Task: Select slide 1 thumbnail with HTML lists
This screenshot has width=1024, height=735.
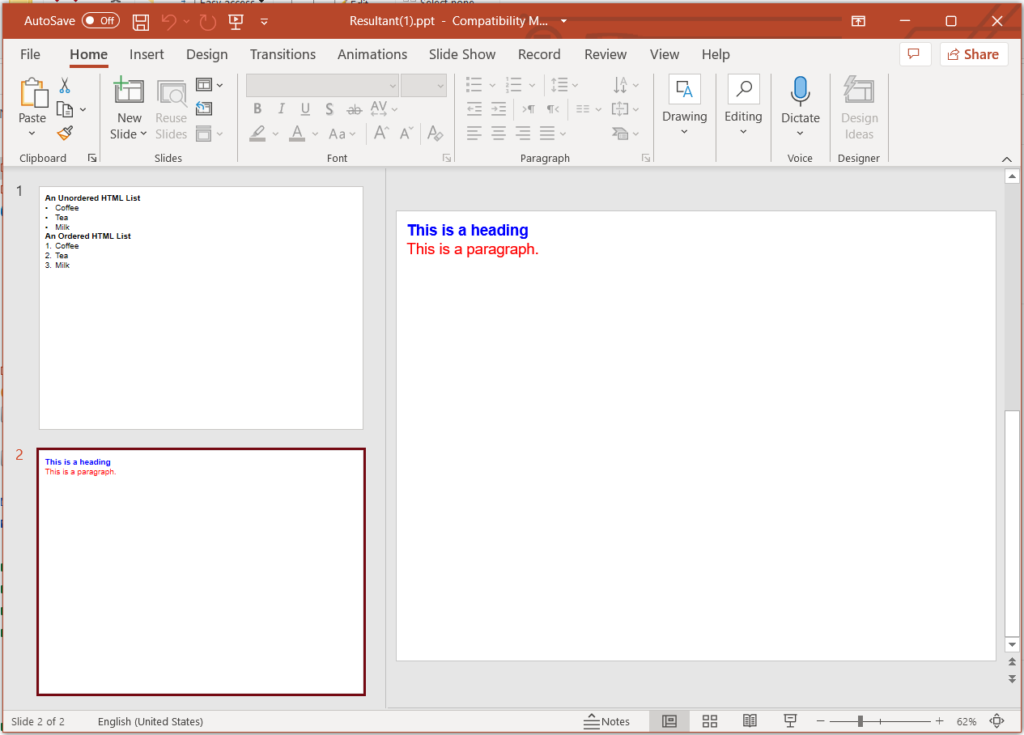Action: pos(201,308)
